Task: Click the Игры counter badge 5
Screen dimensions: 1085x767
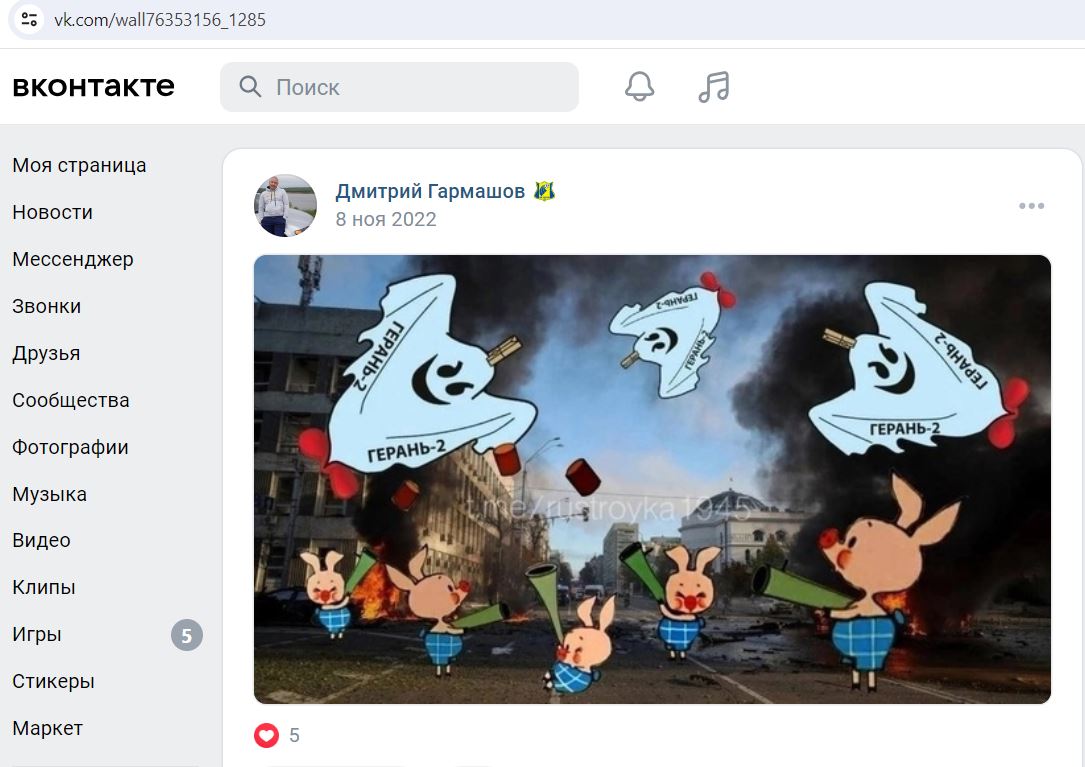Action: coord(187,635)
